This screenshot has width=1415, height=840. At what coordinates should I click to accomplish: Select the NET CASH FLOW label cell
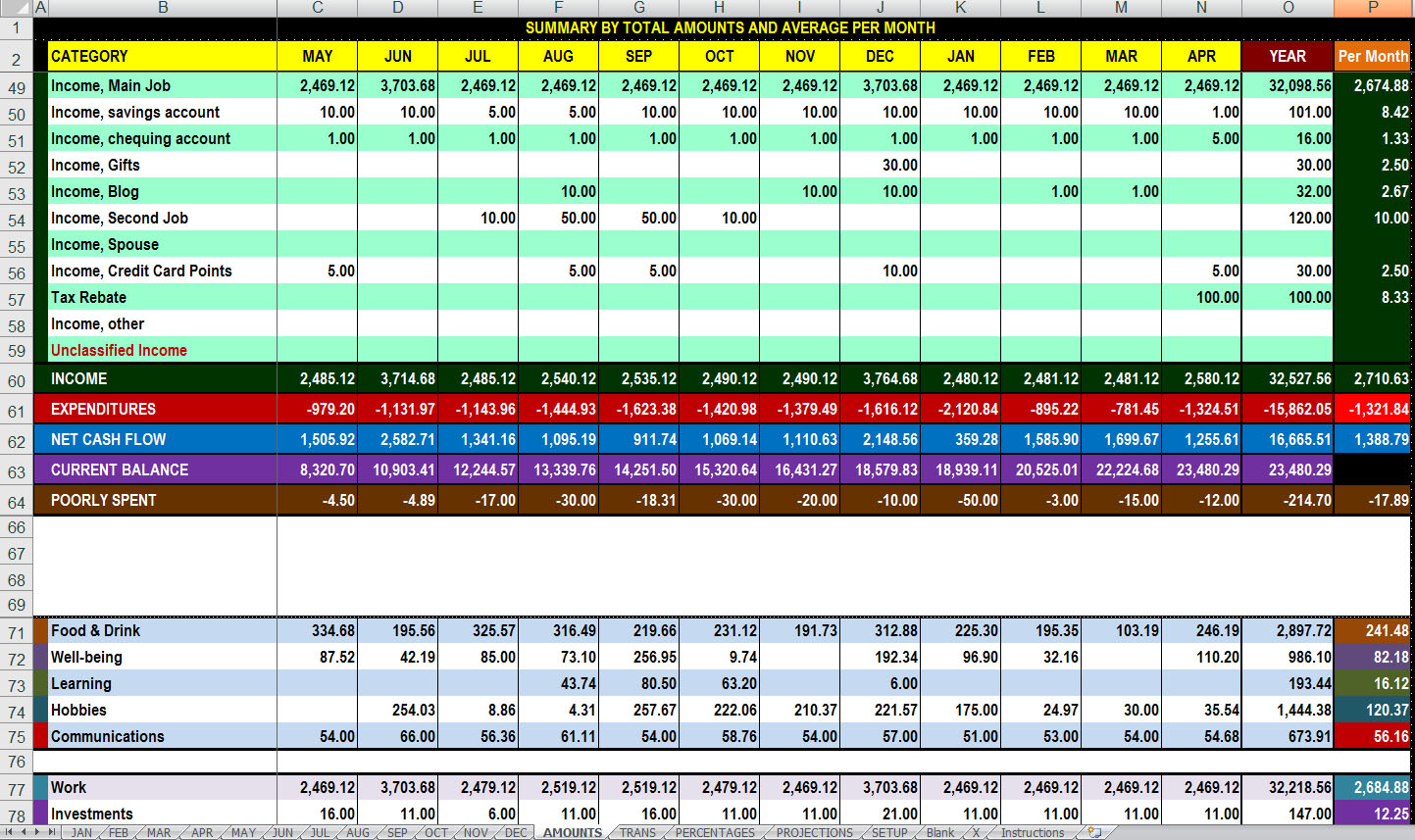162,440
